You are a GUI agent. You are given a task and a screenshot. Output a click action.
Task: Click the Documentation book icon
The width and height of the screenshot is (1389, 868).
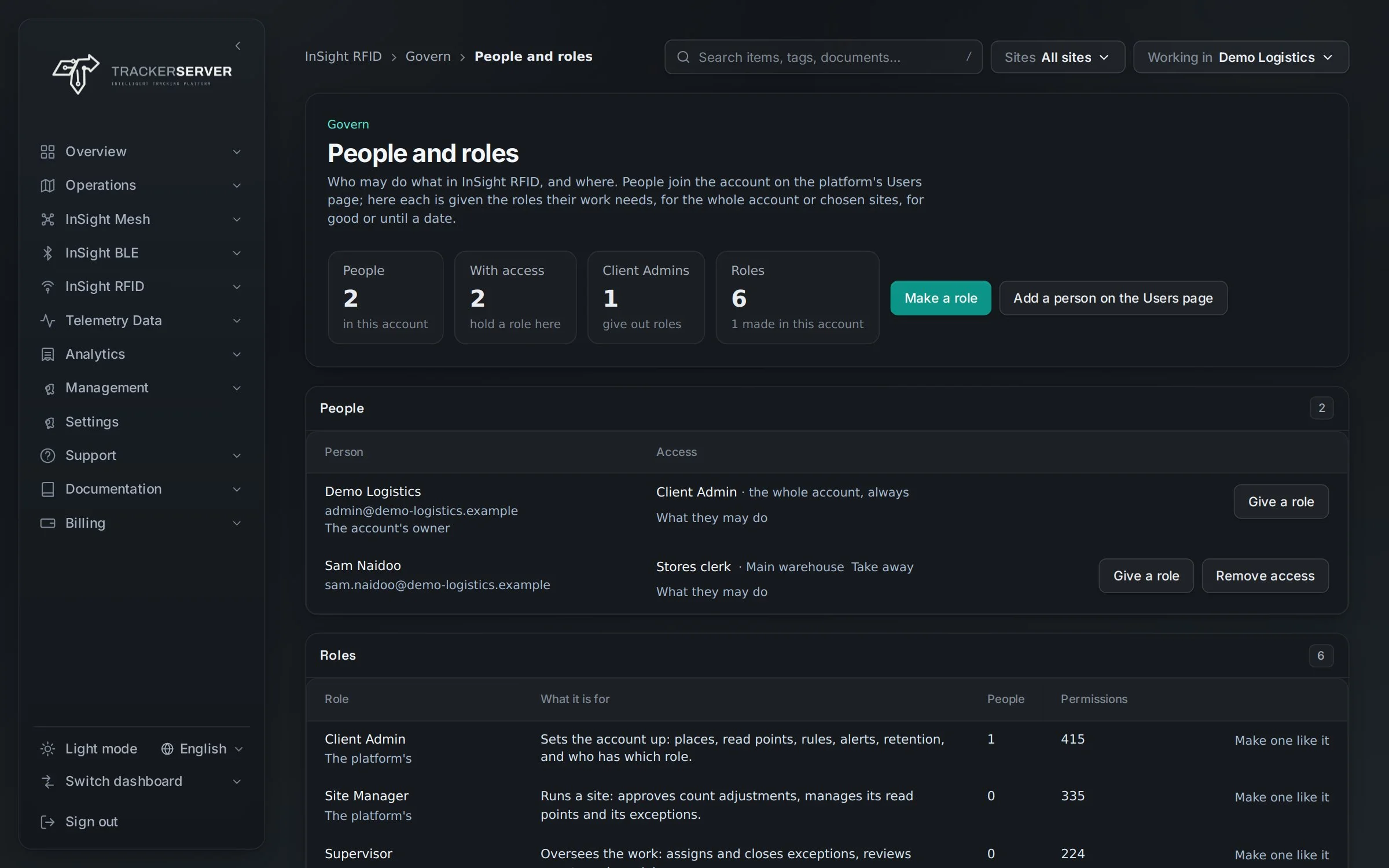47,489
